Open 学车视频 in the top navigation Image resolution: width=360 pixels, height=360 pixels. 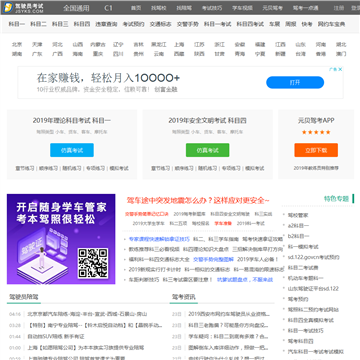242,8
